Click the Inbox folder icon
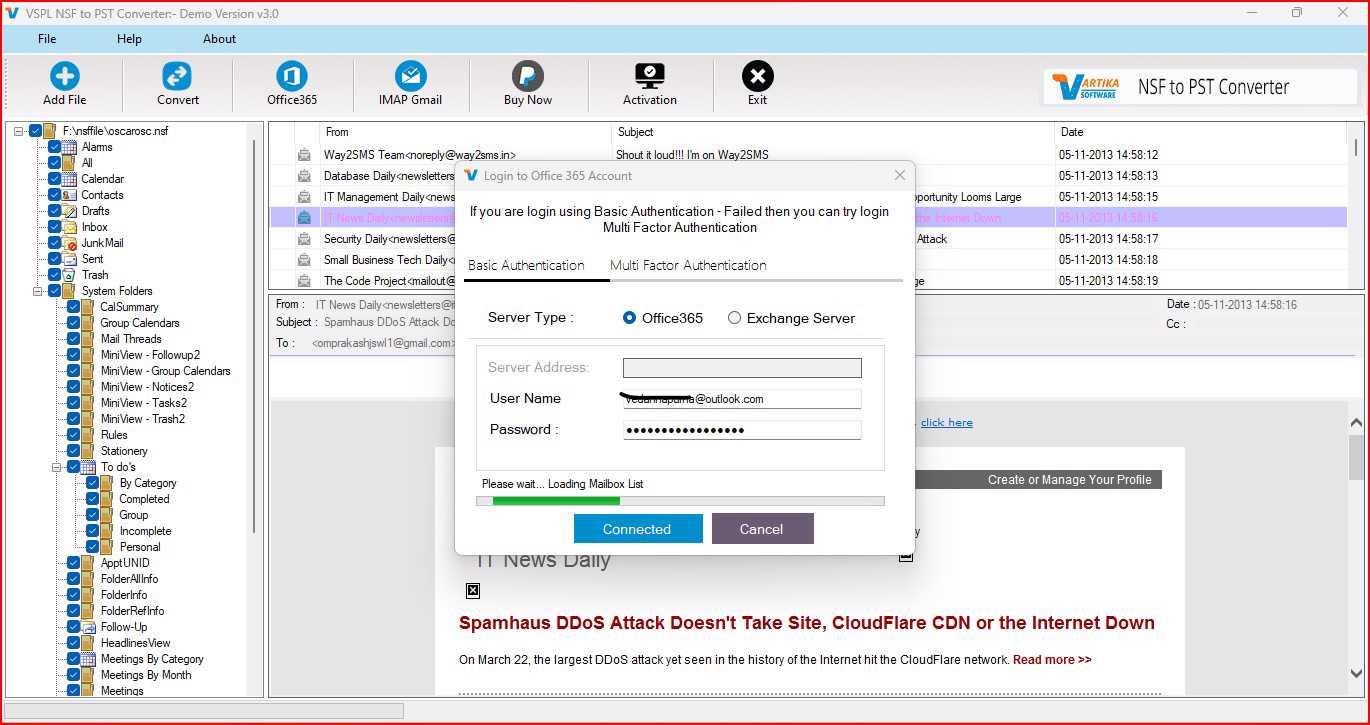 pyautogui.click(x=70, y=227)
